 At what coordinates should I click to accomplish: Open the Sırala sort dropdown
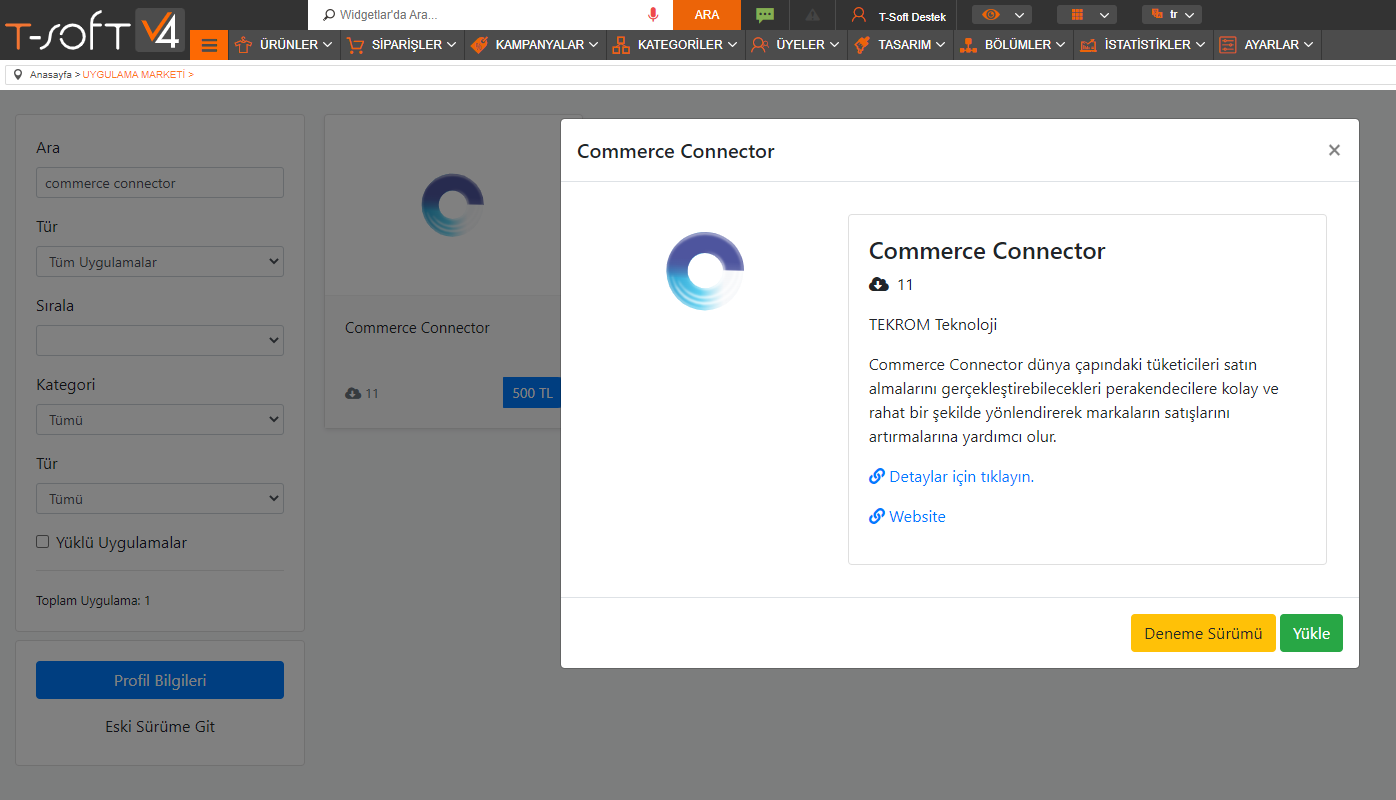160,341
